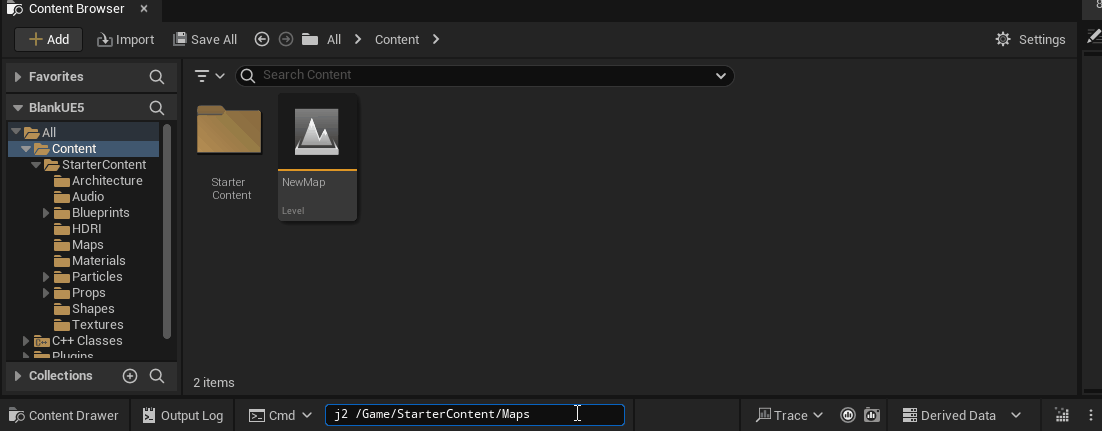Click Save All button
1102x431 pixels.
(205, 39)
